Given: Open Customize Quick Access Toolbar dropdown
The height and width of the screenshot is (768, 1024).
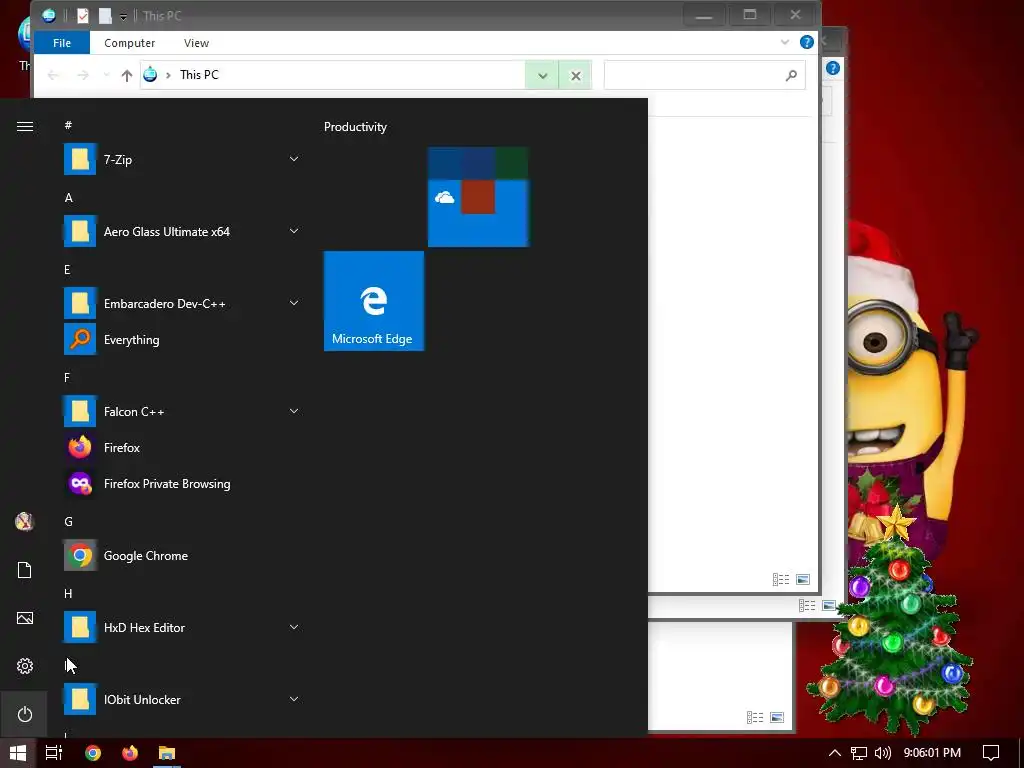Looking at the screenshot, I should 123,16.
